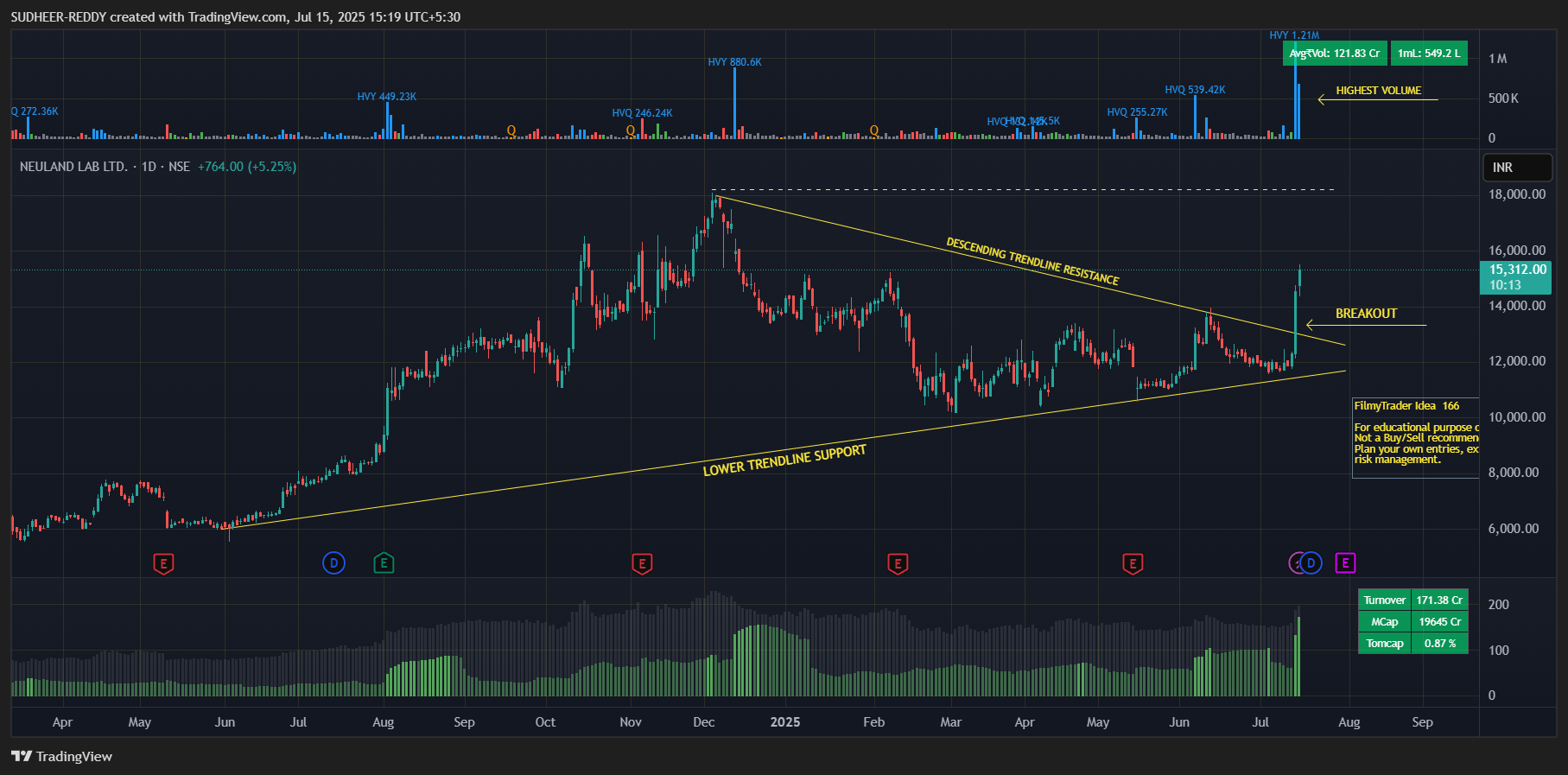Click the 100 level on bottom indicator axis
This screenshot has height=775, width=1568.
(1499, 650)
